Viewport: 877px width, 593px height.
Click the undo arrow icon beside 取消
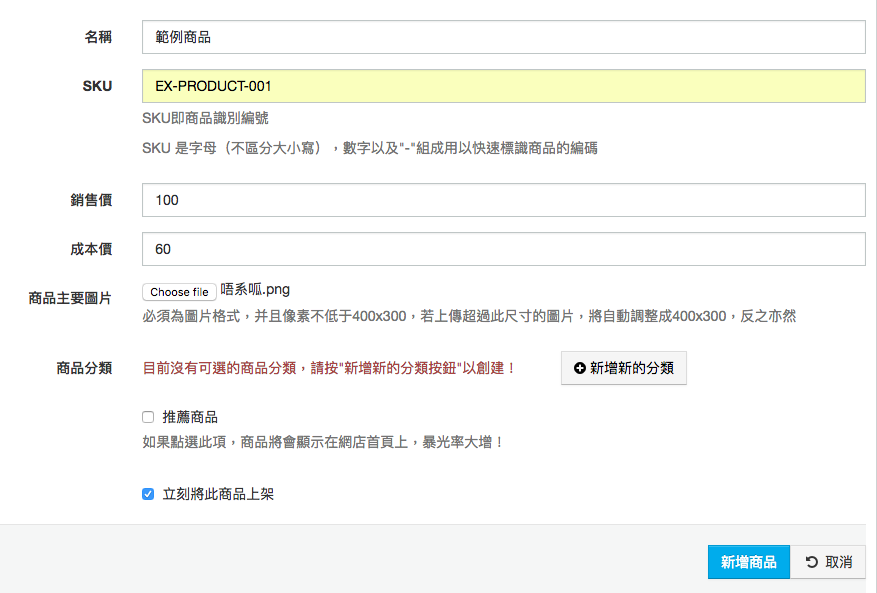coord(812,562)
